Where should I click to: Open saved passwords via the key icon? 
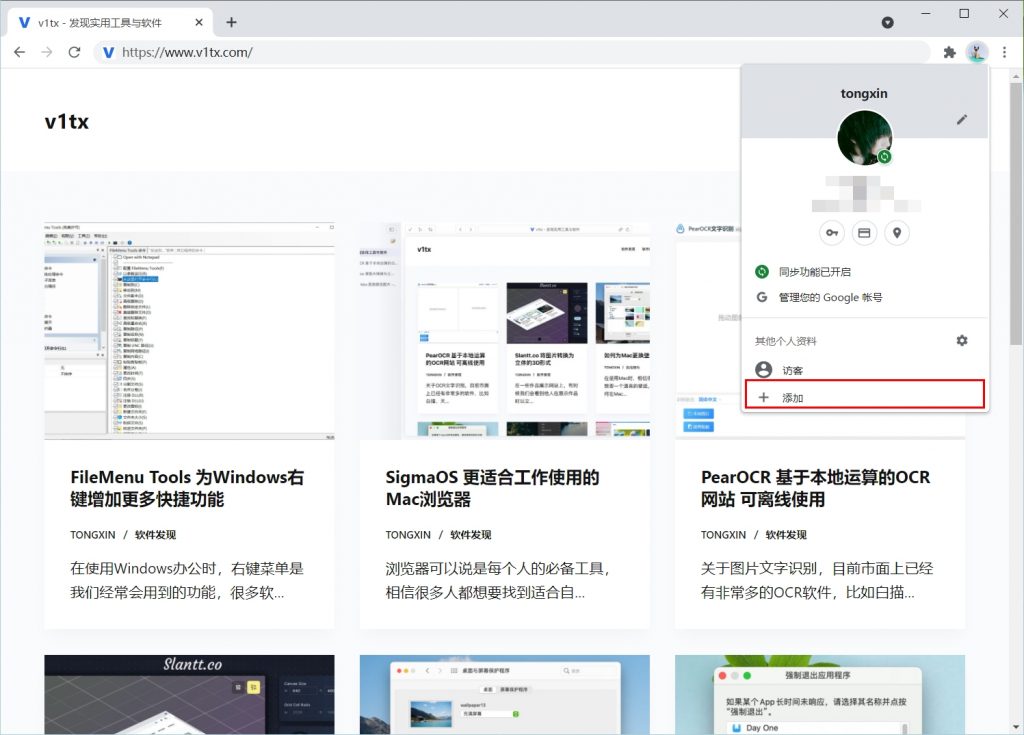[x=831, y=233]
